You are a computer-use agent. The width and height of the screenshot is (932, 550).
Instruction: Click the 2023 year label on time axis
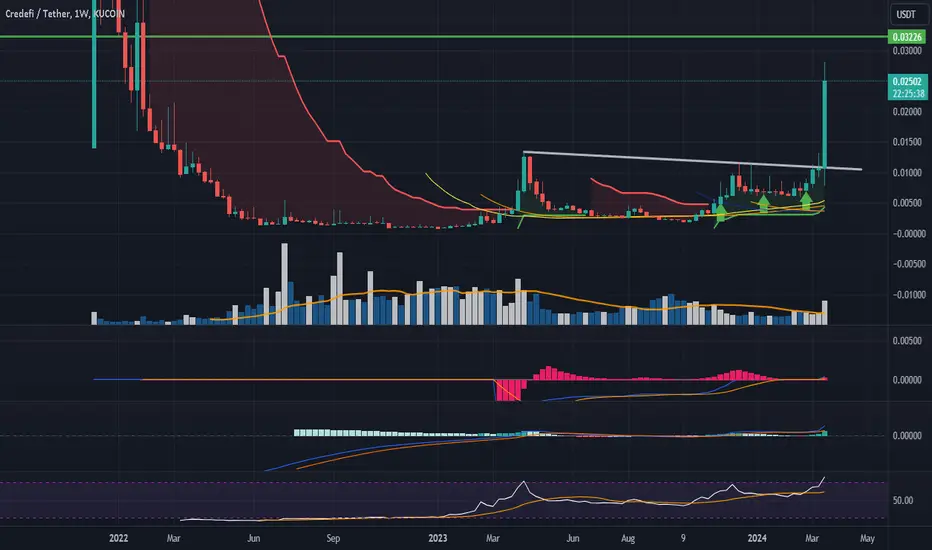(437, 538)
